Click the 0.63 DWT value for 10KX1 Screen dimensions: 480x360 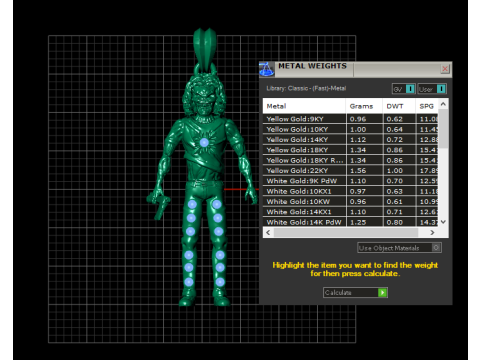click(395, 191)
